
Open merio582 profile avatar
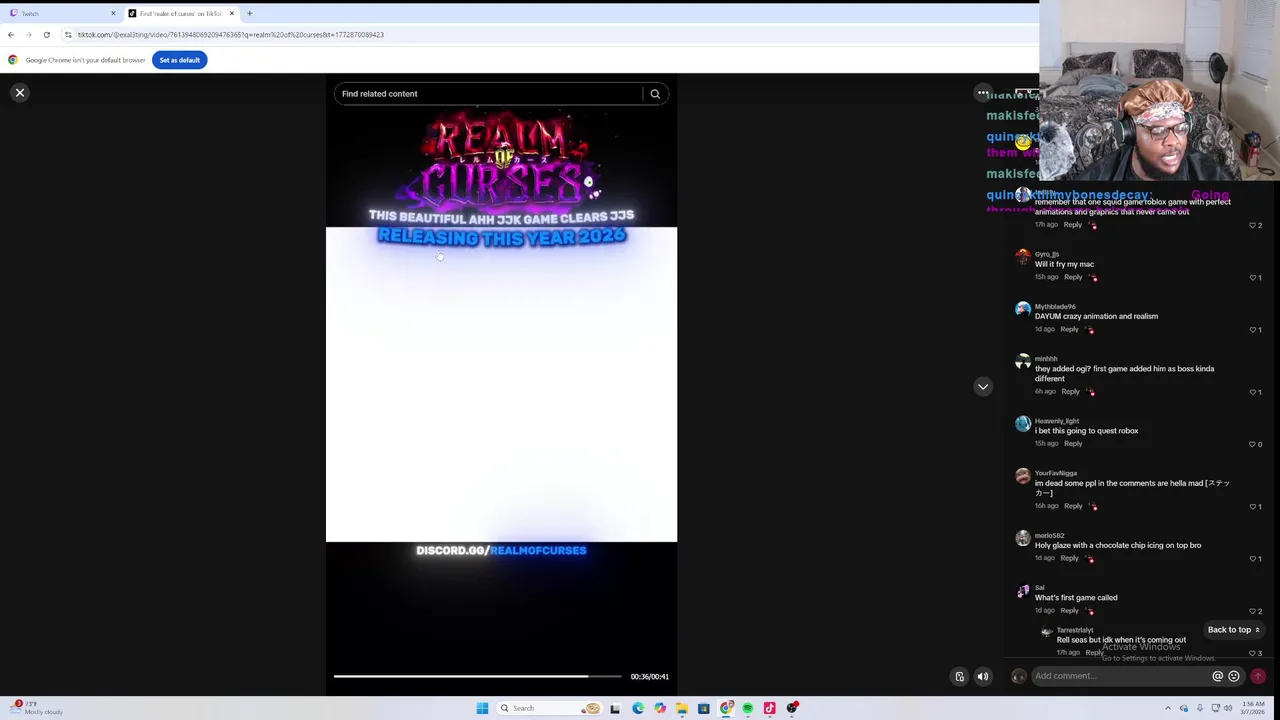1022,538
